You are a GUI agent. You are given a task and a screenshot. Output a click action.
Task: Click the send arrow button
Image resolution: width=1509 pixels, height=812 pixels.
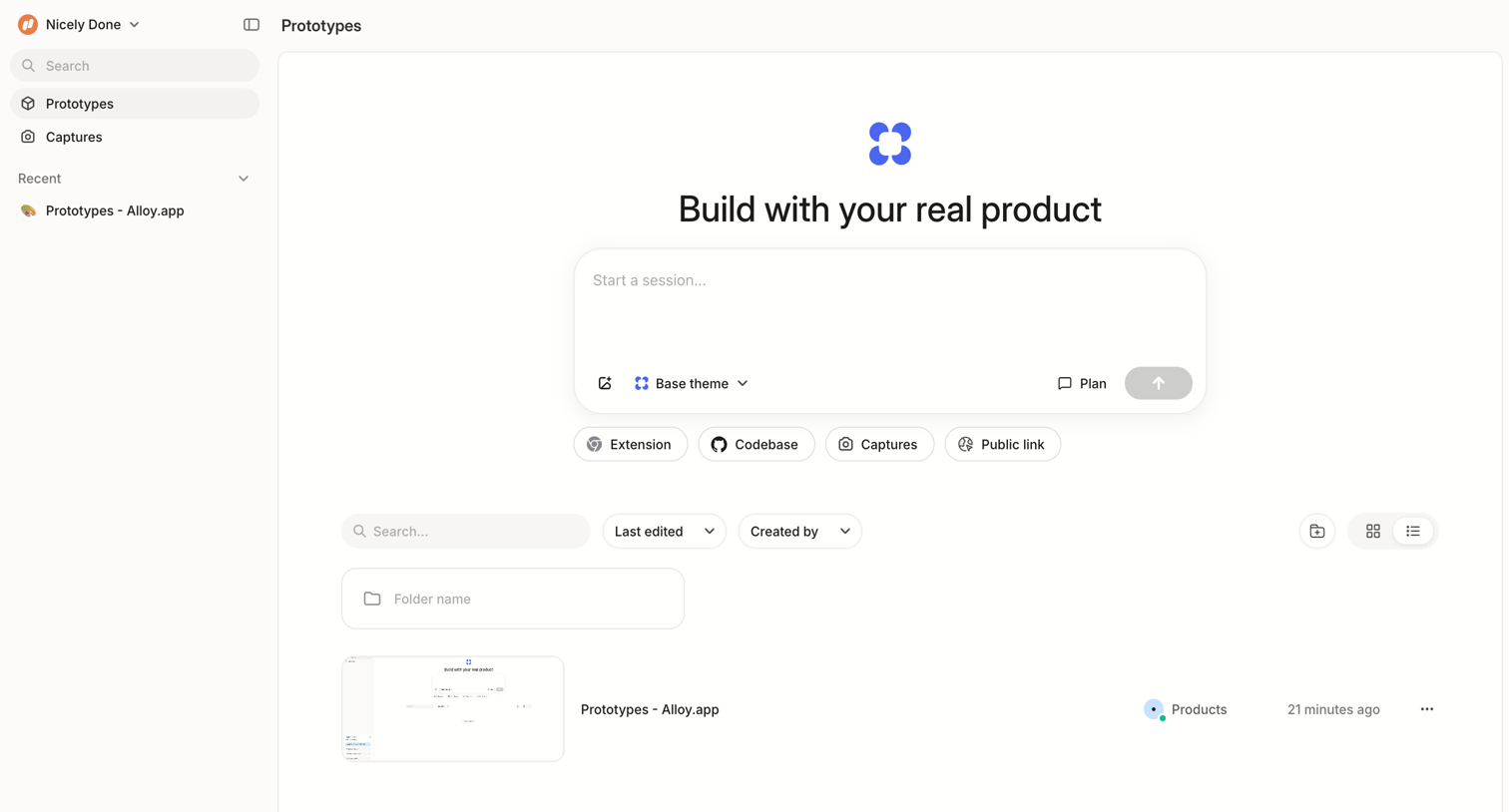[x=1158, y=383]
